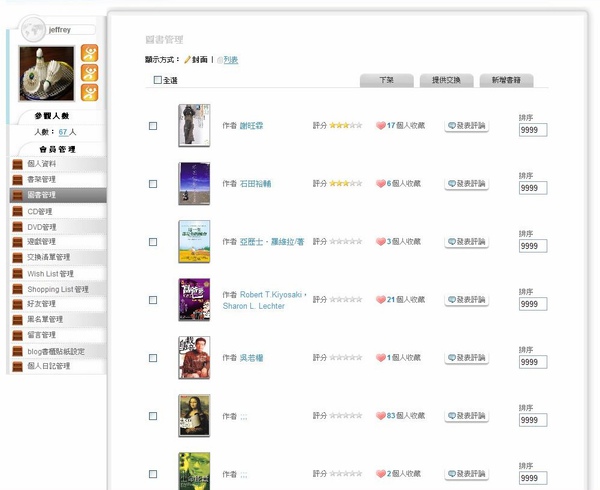Screen dimensions: 600x490
Task: Click the shelf icon beside Wish List 管理
Action: tap(18, 274)
